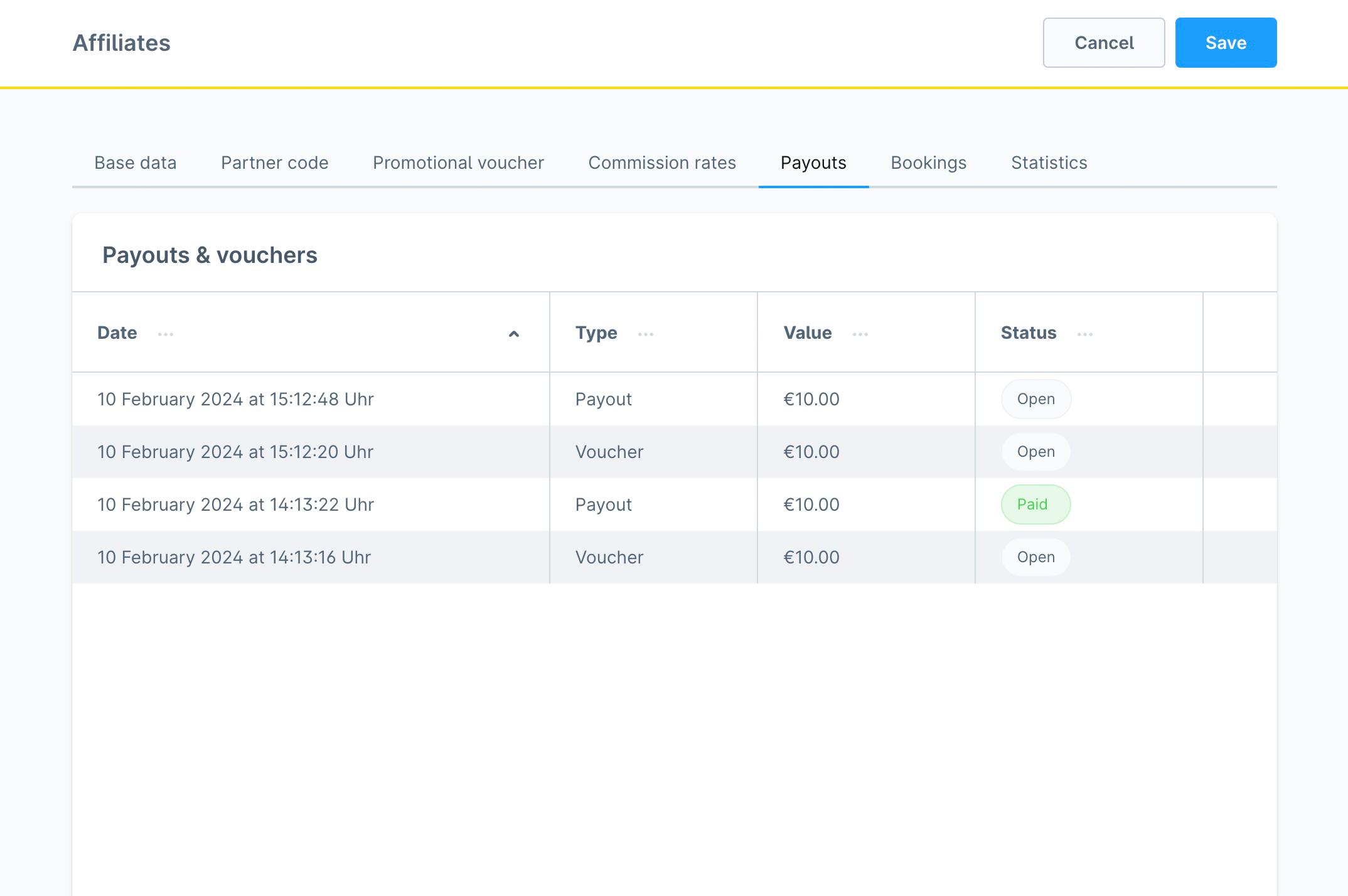Click the Payouts & vouchers heading
Screen dimensions: 1348x896
click(x=210, y=255)
